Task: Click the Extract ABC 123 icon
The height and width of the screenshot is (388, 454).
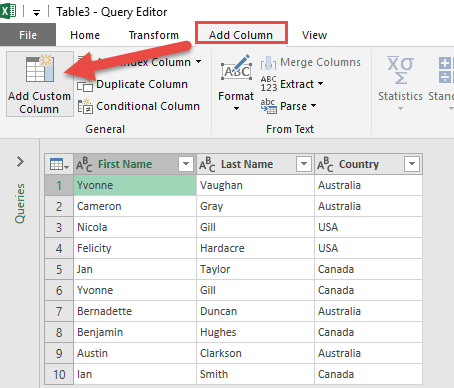Action: click(269, 84)
